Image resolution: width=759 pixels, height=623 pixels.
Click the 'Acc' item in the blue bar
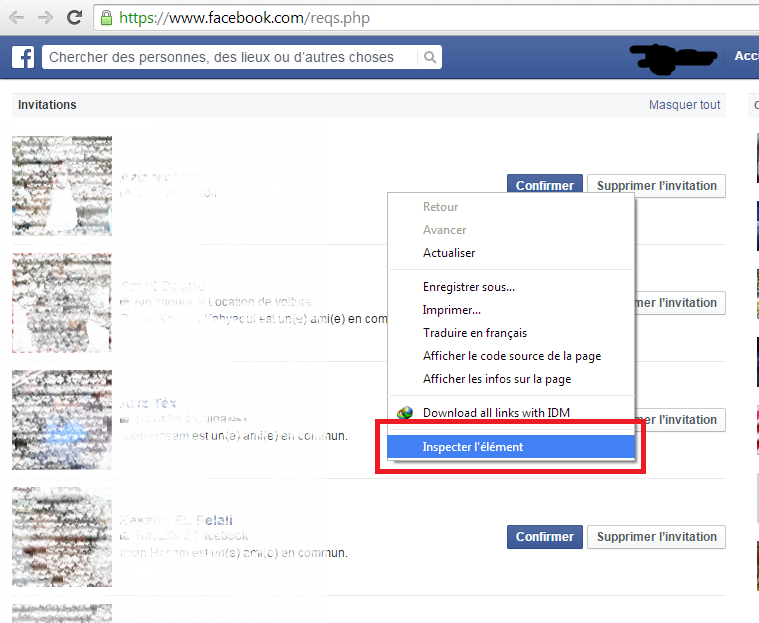pos(746,56)
